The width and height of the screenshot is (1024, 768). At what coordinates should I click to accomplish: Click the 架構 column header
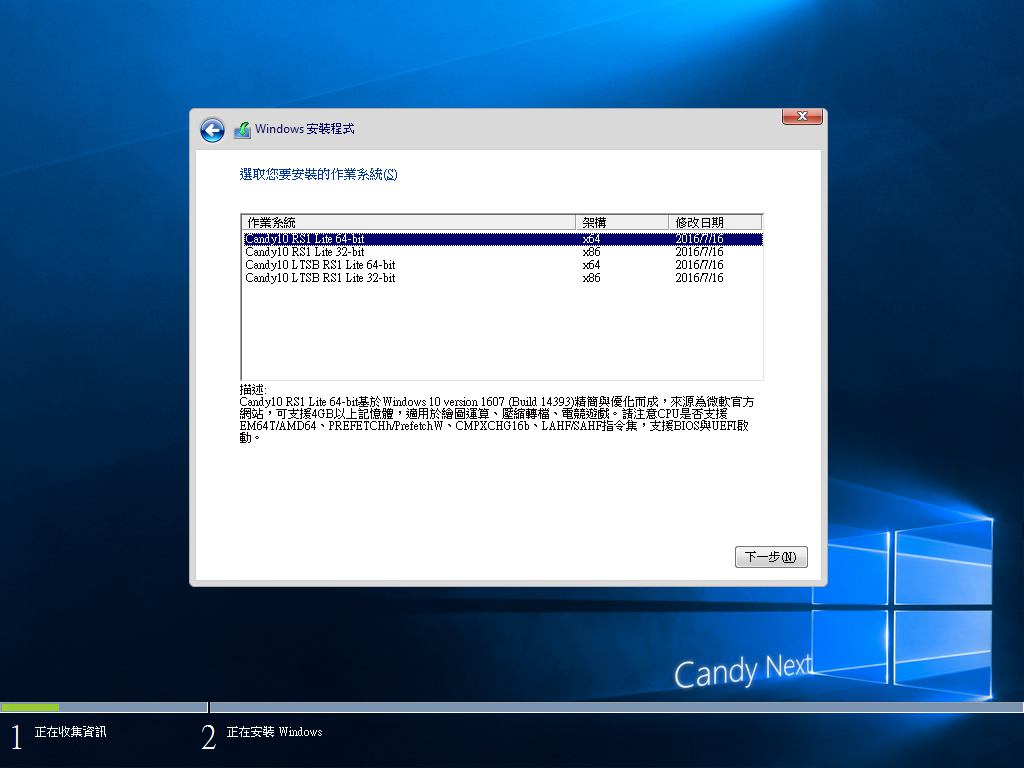[622, 223]
